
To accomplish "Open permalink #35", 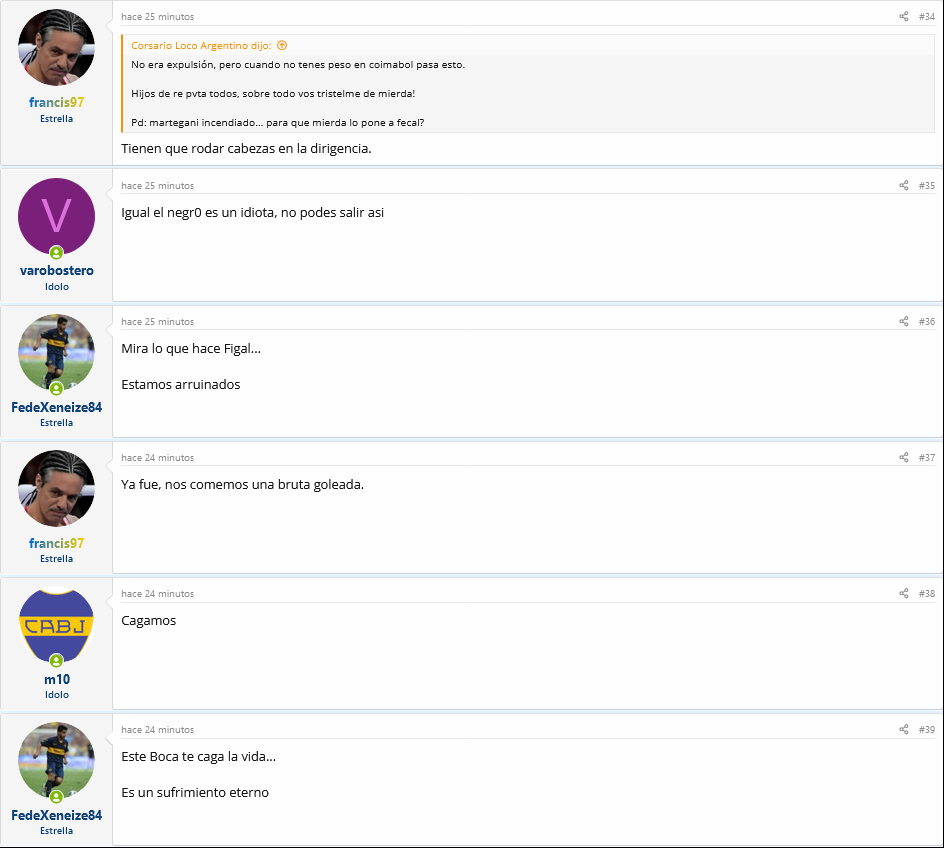I will pos(927,186).
